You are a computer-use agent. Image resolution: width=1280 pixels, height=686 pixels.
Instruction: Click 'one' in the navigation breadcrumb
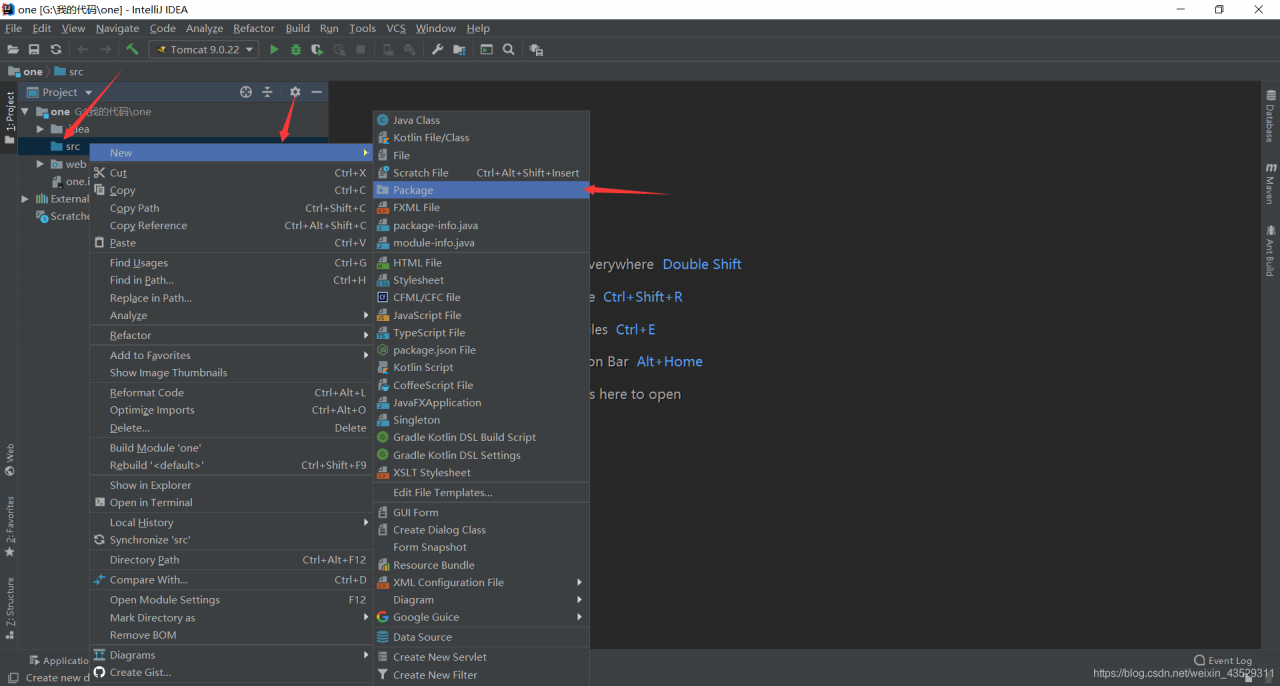point(26,71)
